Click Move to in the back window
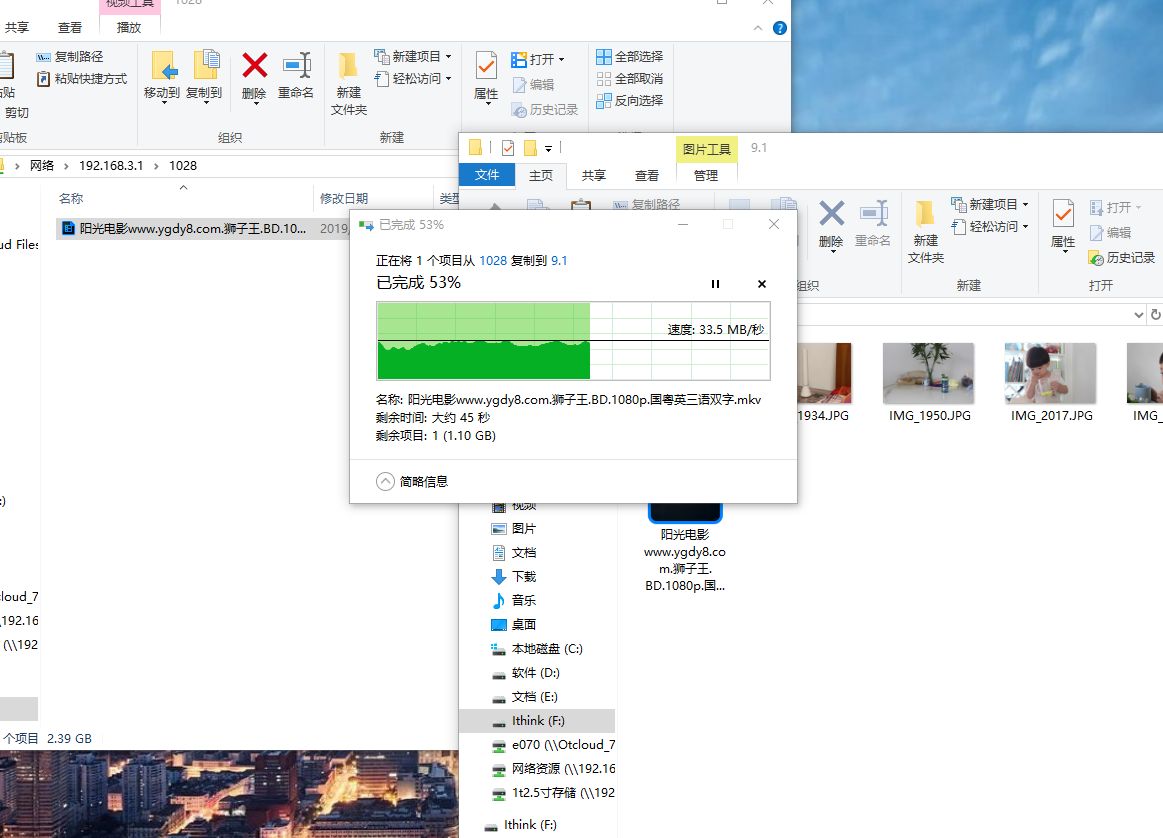1163x838 pixels. [x=162, y=75]
